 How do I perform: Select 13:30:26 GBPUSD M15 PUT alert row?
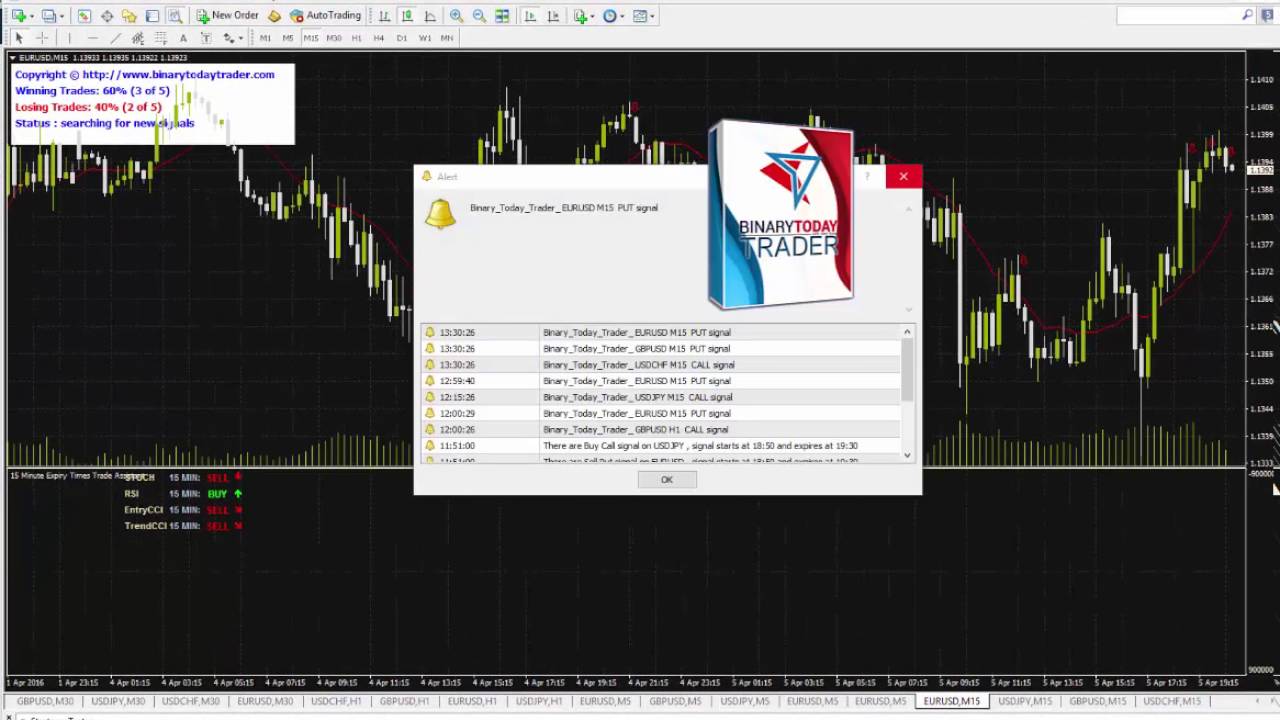[x=662, y=349]
